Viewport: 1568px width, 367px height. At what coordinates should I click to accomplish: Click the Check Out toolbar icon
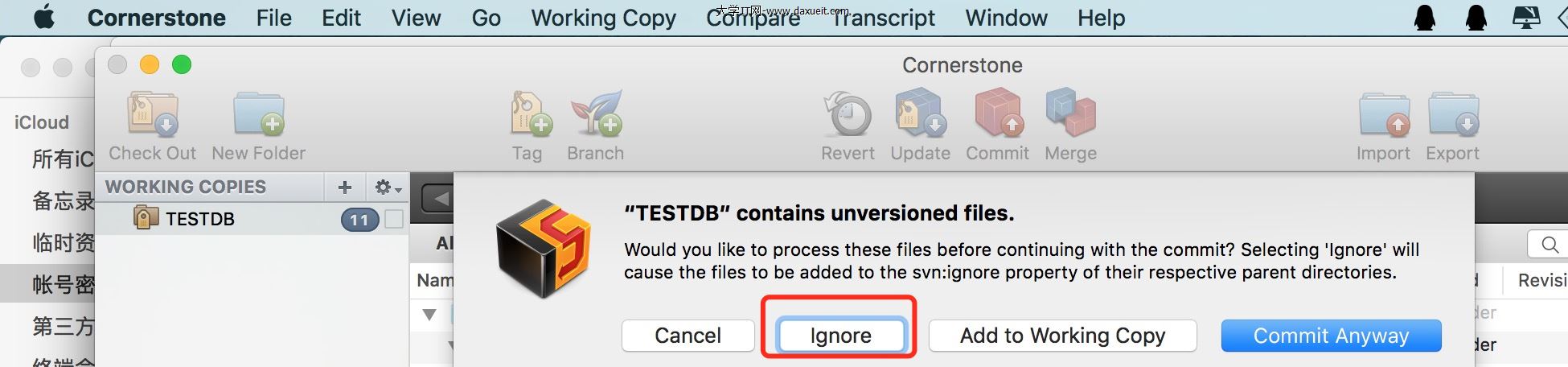pos(153,115)
